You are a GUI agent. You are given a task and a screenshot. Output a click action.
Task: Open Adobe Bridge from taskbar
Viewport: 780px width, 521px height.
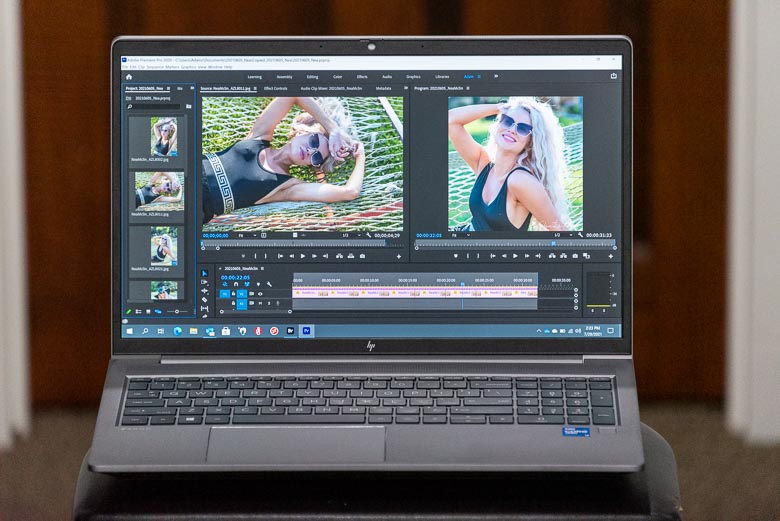[290, 331]
